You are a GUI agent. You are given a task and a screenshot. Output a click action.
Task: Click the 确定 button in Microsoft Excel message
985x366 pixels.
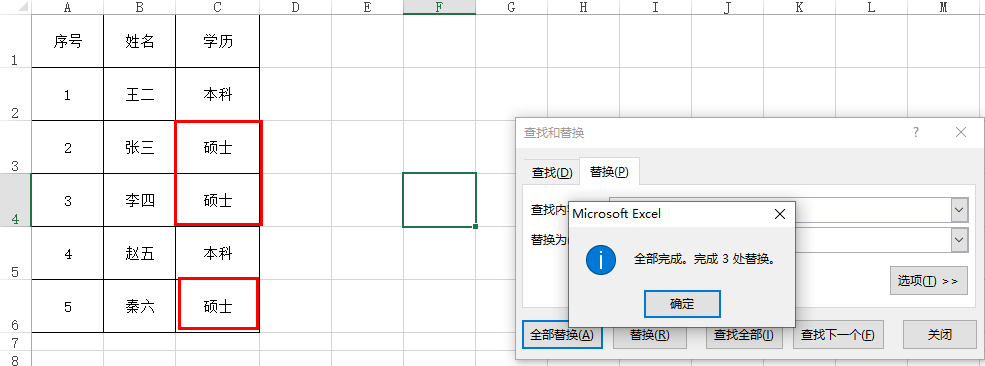click(682, 304)
